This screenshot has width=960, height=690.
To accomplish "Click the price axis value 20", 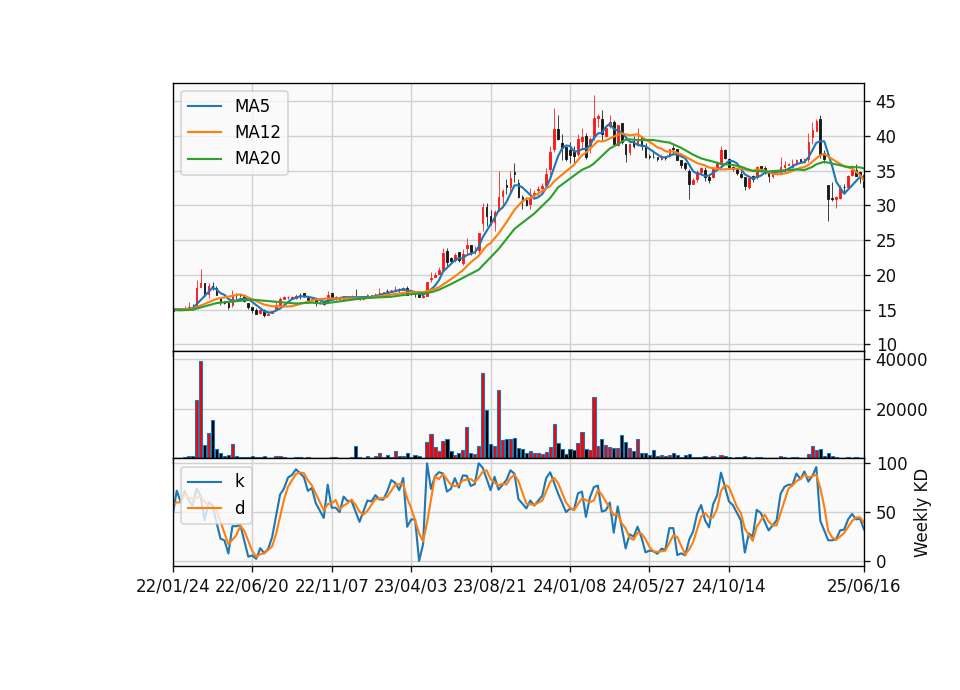I will point(885,276).
